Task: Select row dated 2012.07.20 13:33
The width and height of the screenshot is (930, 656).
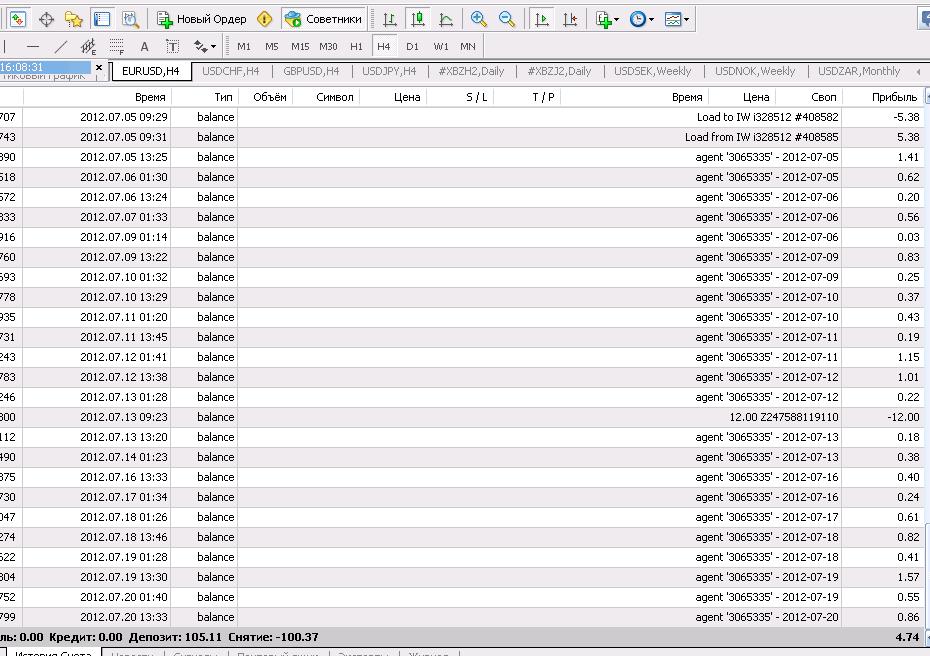Action: tap(461, 617)
